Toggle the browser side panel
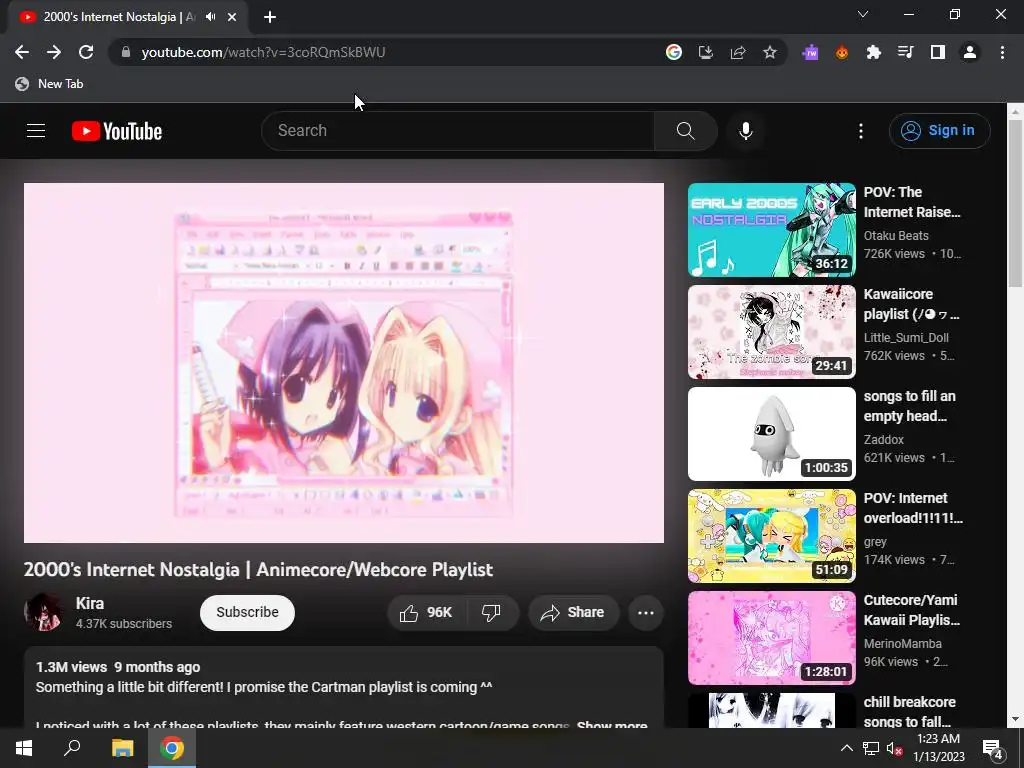 click(x=938, y=52)
